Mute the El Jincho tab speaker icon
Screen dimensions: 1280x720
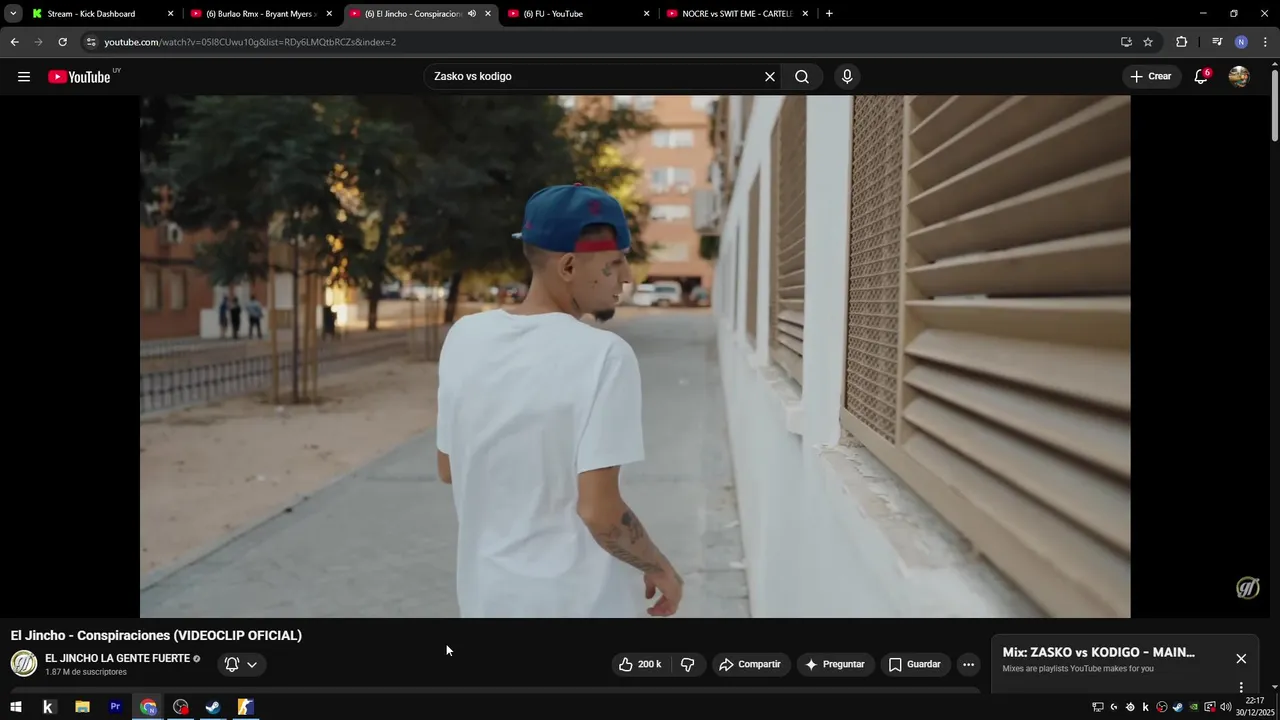click(x=472, y=14)
